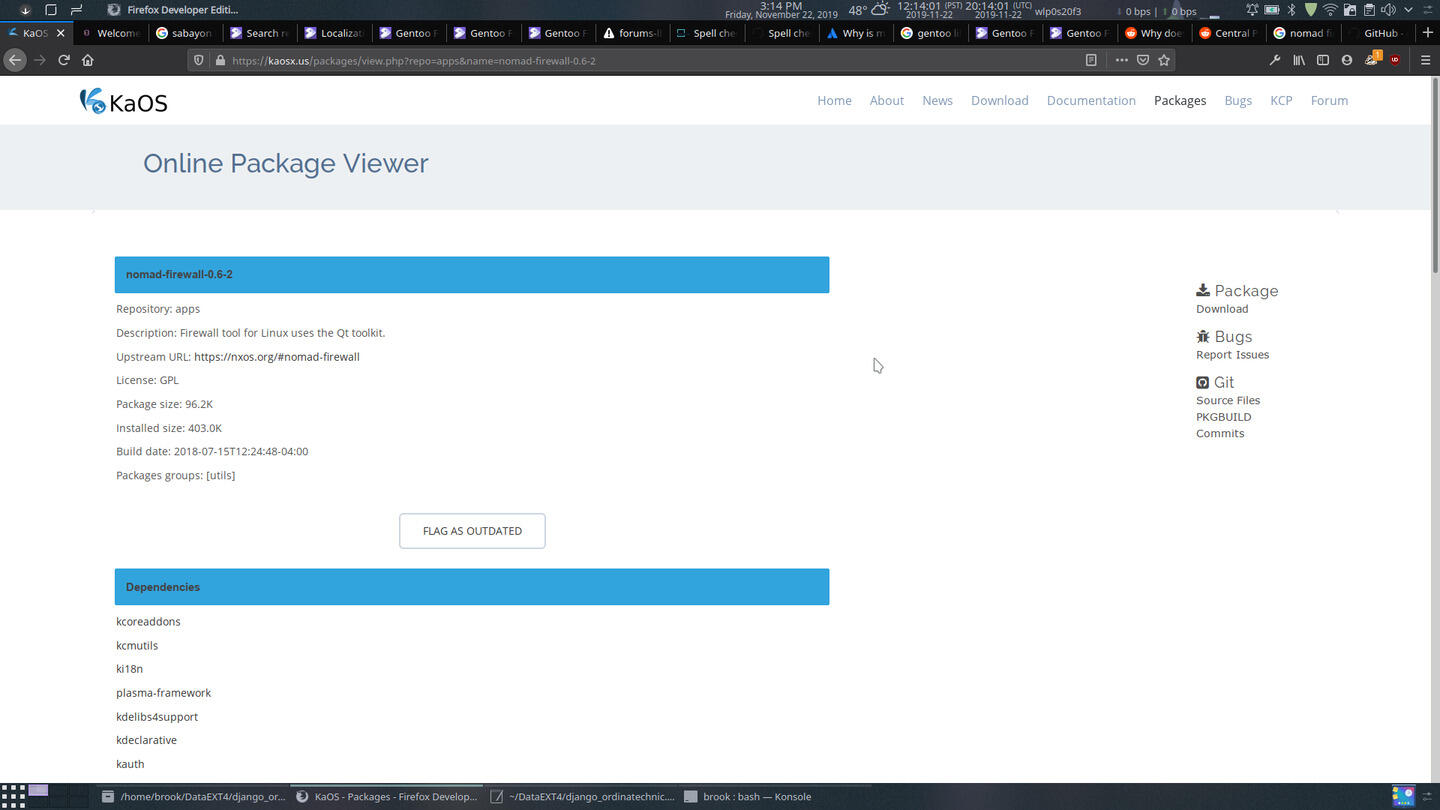1440x810 pixels.
Task: Click the Bluetooth tray icon
Action: (x=1291, y=10)
